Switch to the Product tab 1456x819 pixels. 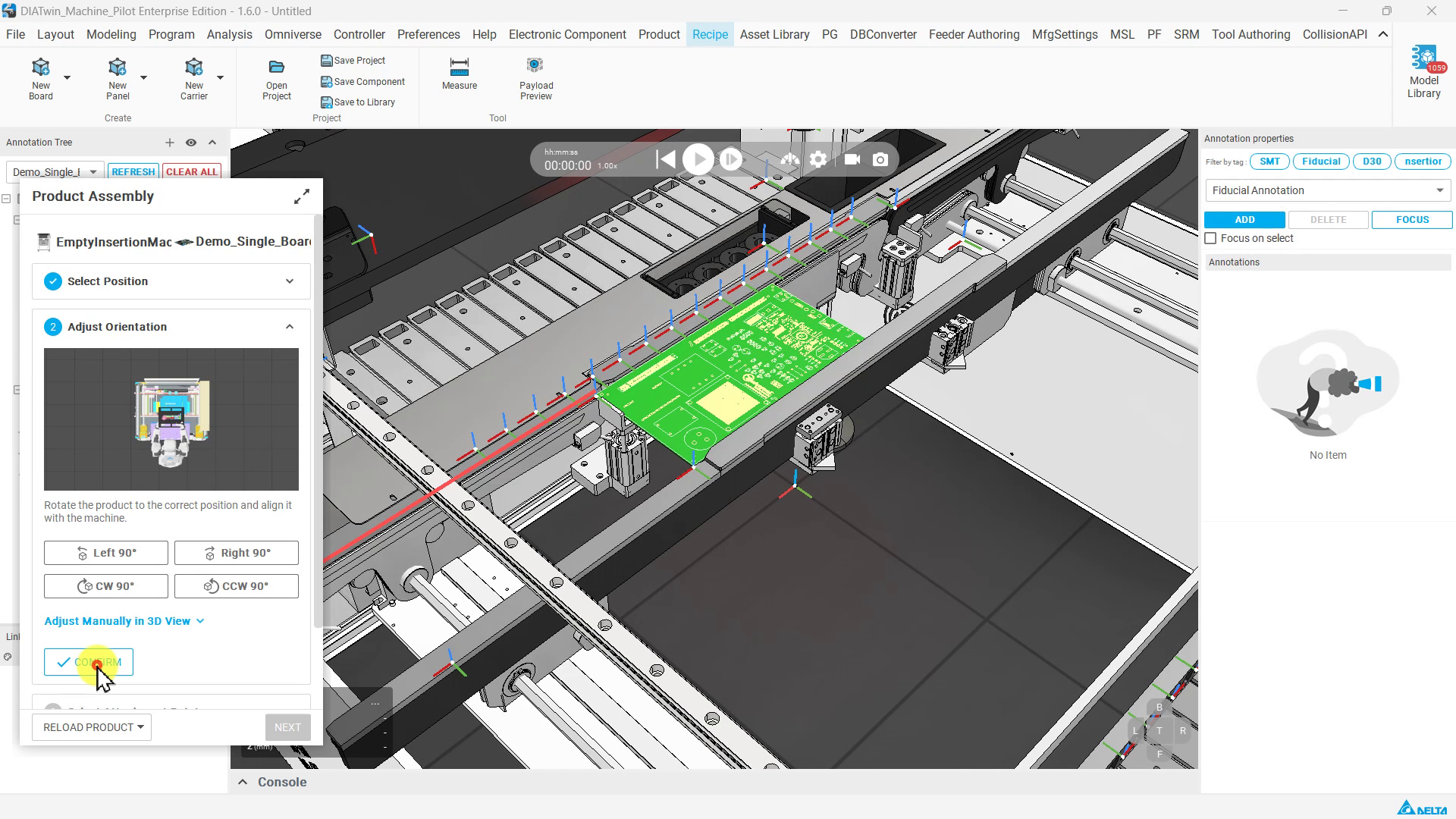[x=659, y=34]
